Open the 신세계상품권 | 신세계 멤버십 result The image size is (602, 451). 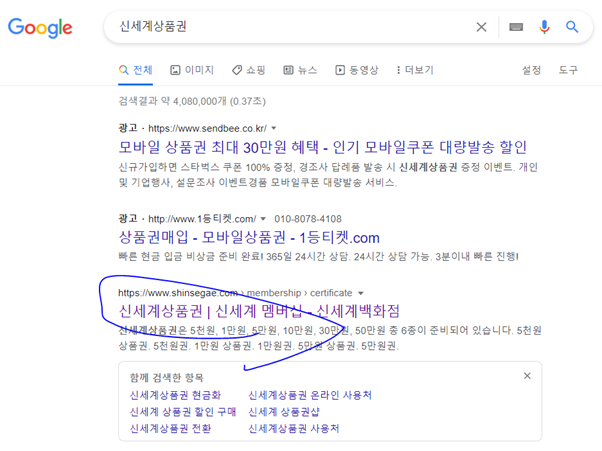coord(259,311)
